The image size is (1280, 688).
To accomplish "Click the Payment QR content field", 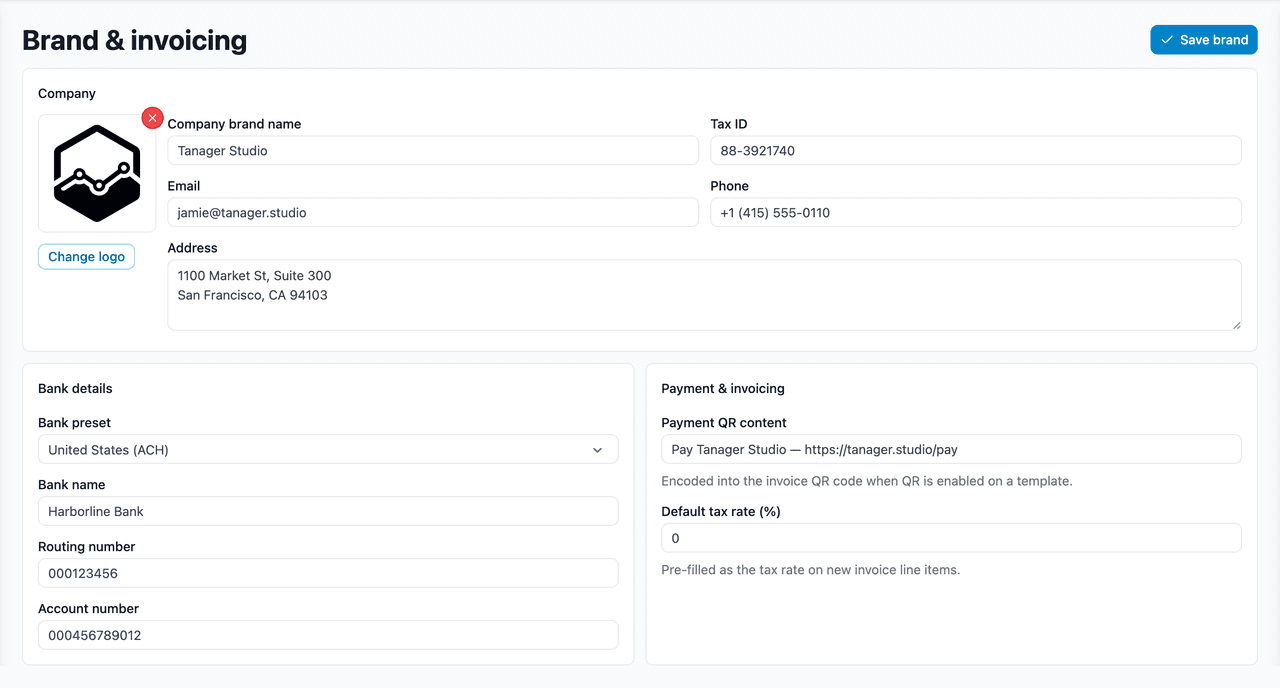I will pos(951,449).
